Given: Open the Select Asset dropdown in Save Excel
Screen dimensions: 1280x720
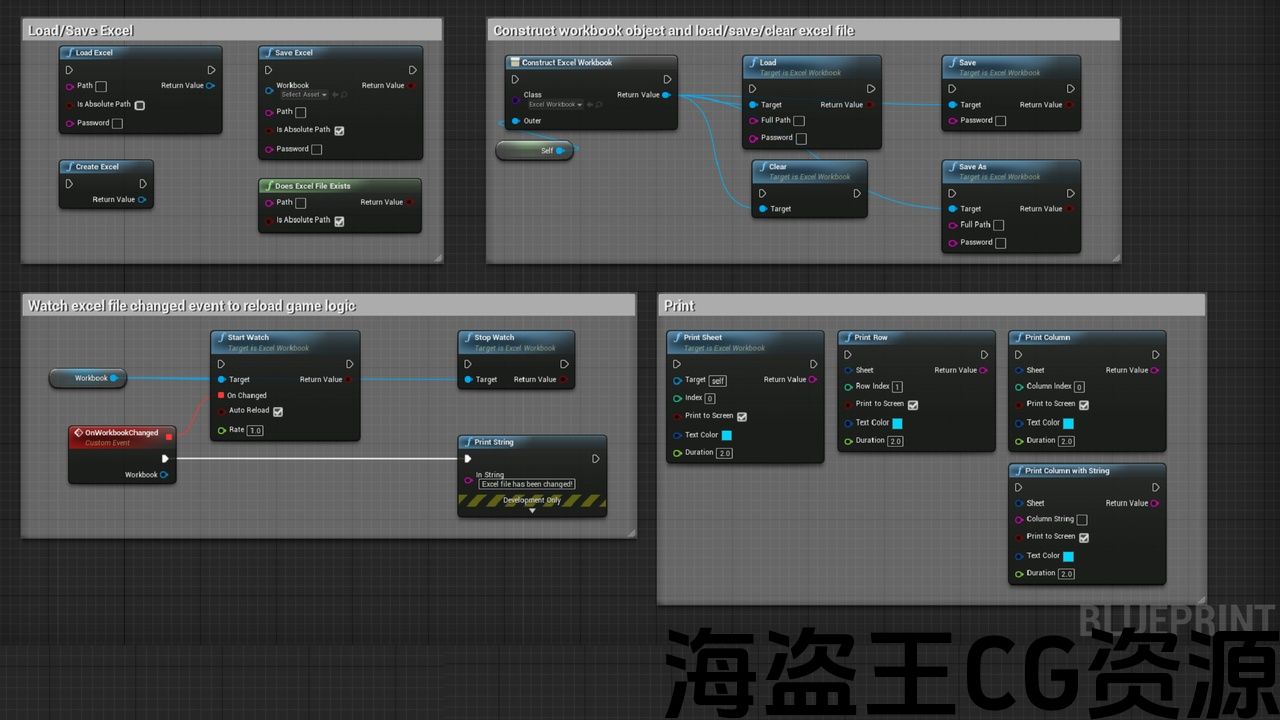Looking at the screenshot, I should [x=304, y=95].
